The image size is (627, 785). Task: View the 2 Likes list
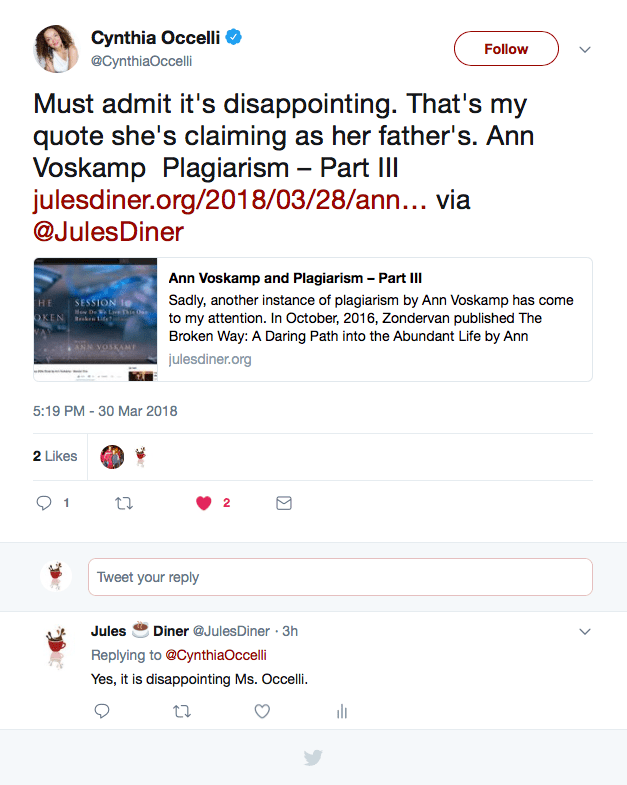click(55, 455)
